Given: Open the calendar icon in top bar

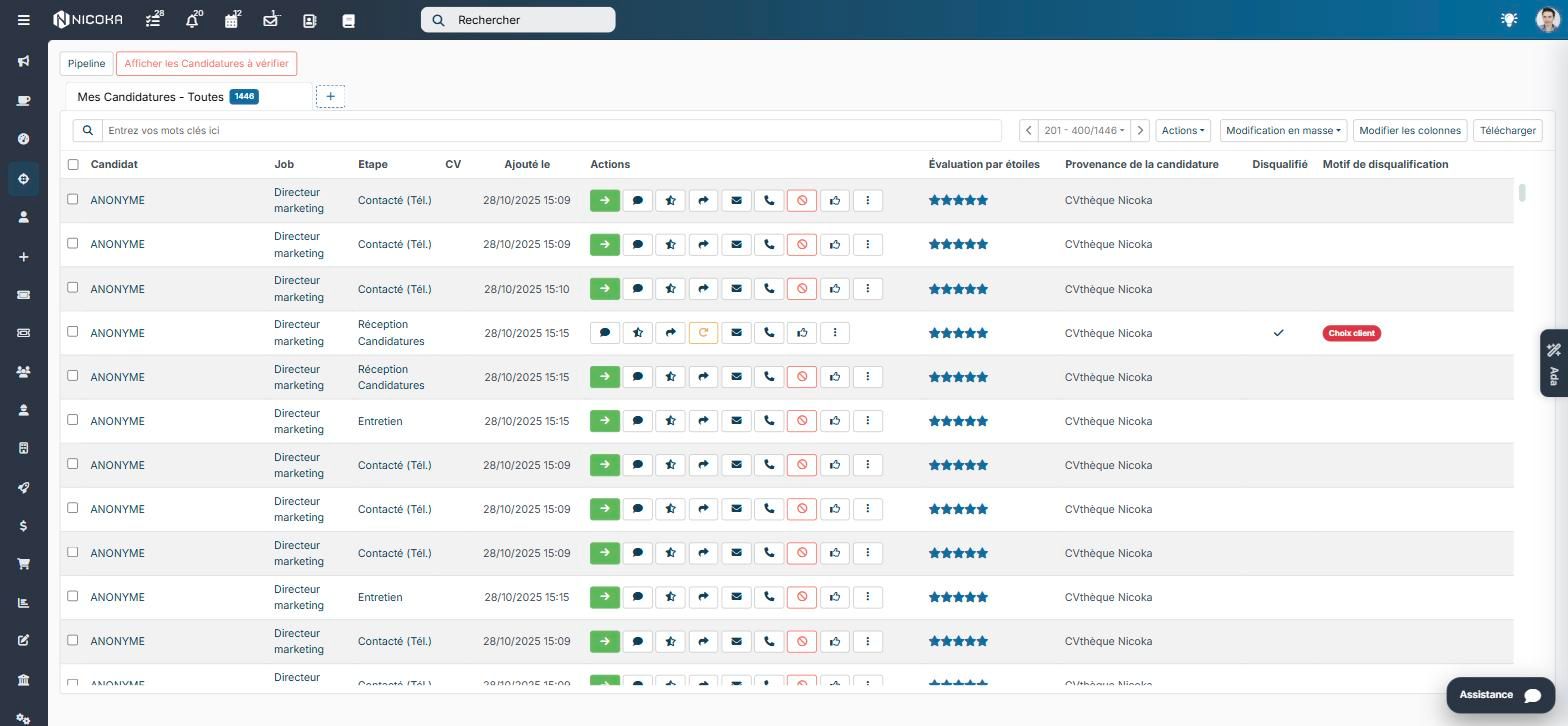Looking at the screenshot, I should [231, 20].
